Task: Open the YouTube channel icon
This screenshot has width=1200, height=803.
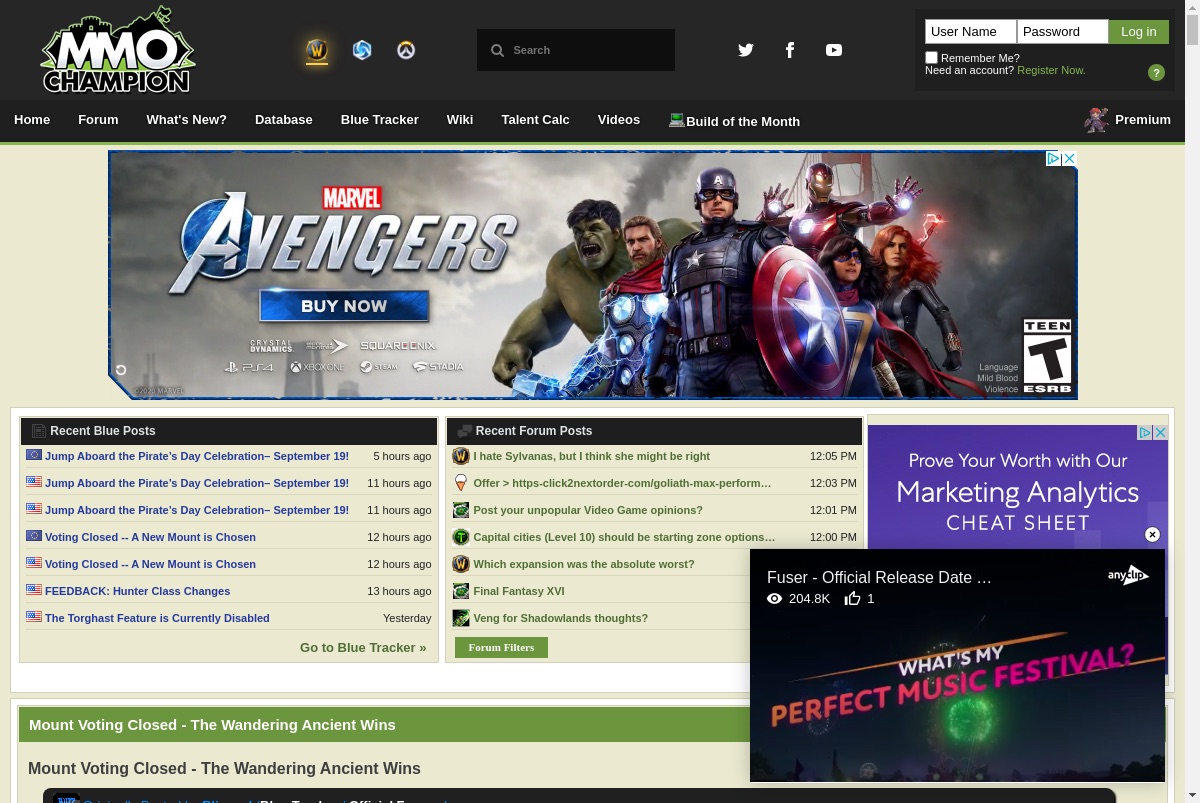Action: [x=834, y=50]
